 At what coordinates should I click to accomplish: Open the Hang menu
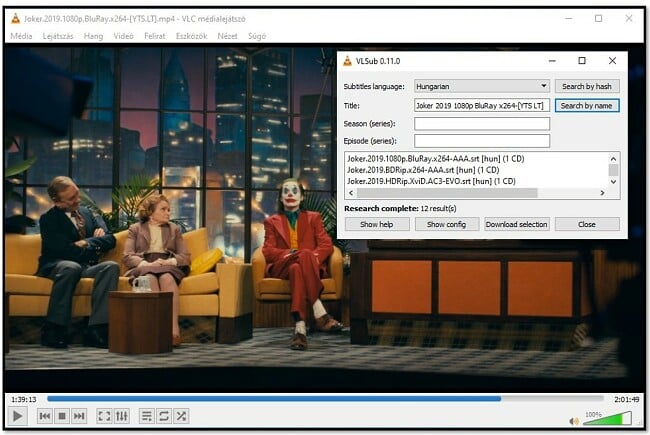coord(93,36)
